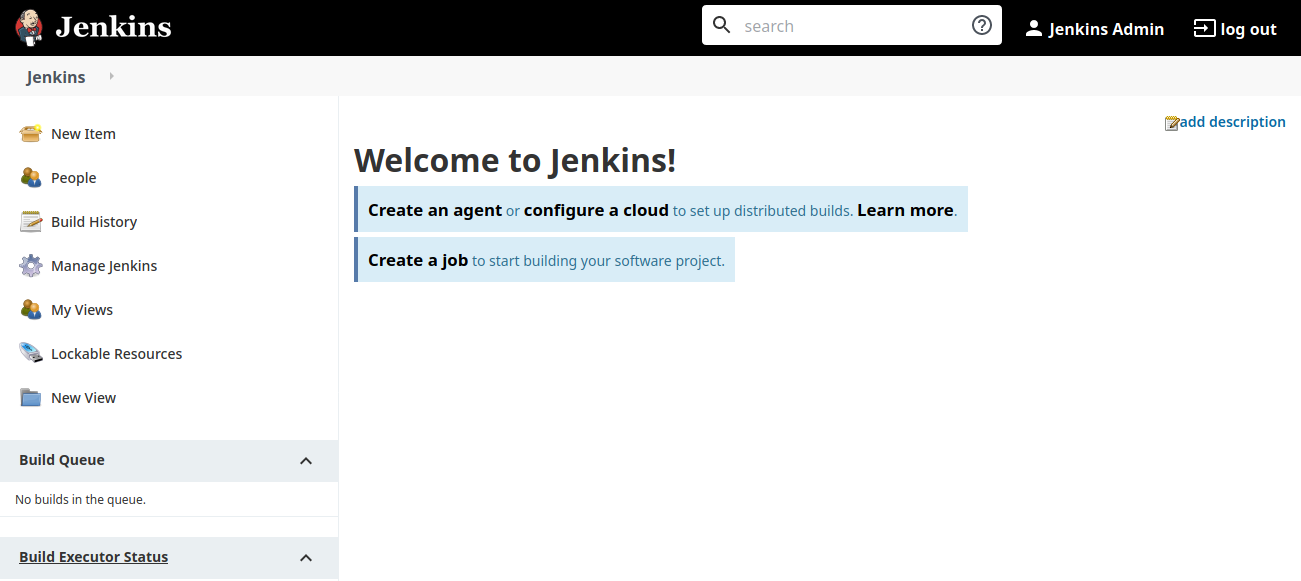Click the New View folder icon
This screenshot has height=581, width=1301.
pyautogui.click(x=31, y=397)
